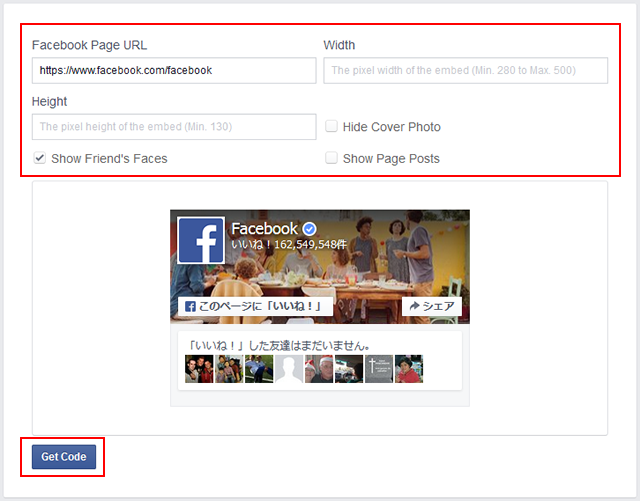This screenshot has width=640, height=501.
Task: Click the Width label
Action: click(x=339, y=45)
